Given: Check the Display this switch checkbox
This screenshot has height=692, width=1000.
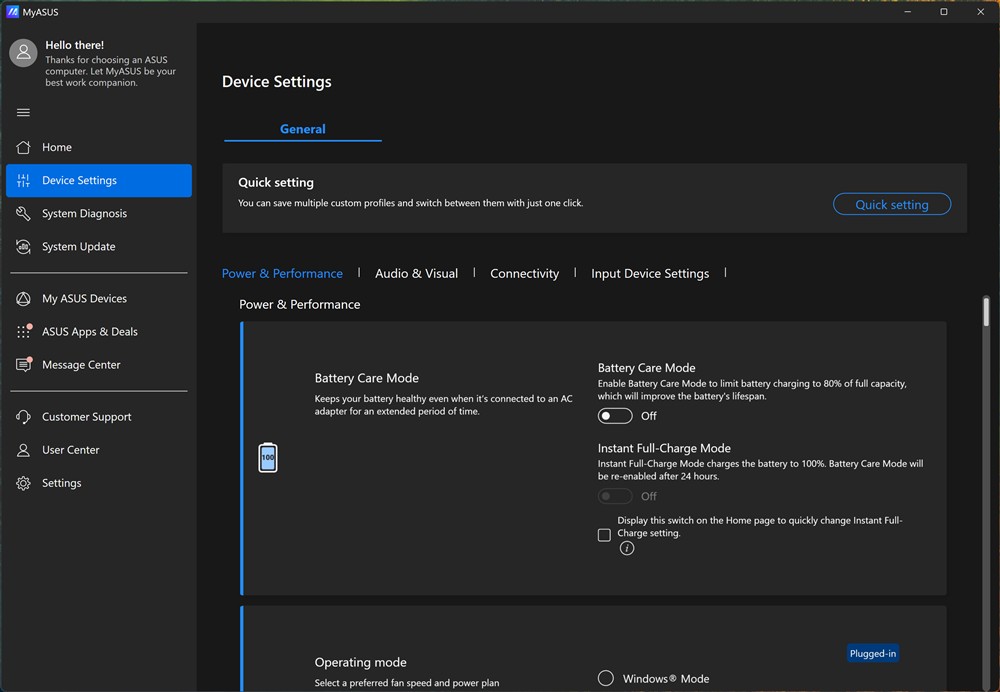Looking at the screenshot, I should (604, 535).
